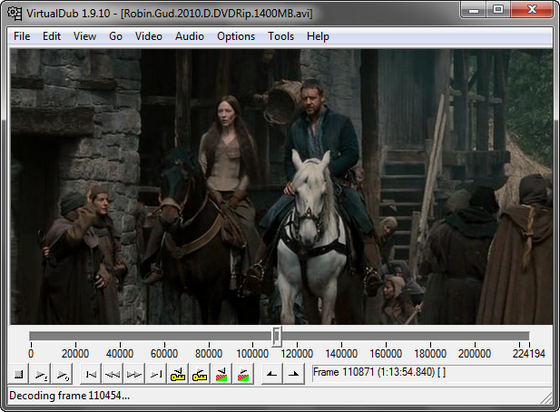The image size is (560, 412).
Task: Click the timeline position slider thumb
Action: click(277, 336)
